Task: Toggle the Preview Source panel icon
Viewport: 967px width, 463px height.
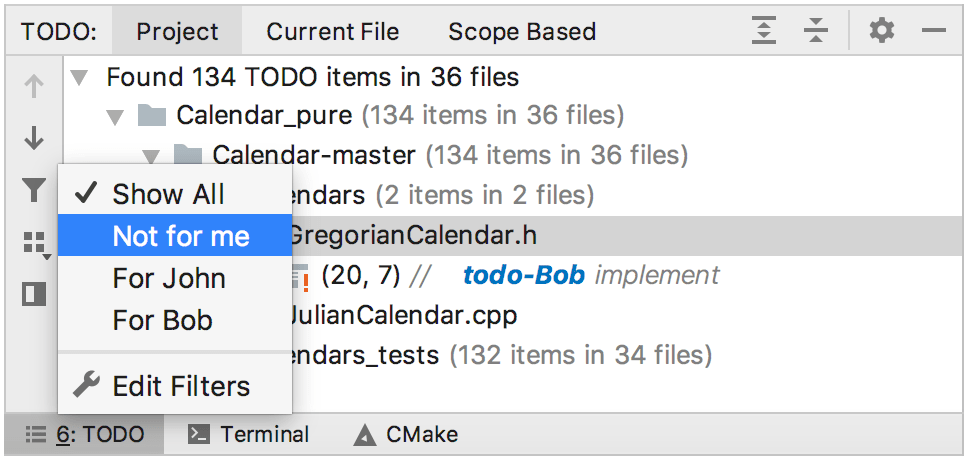Action: click(34, 294)
